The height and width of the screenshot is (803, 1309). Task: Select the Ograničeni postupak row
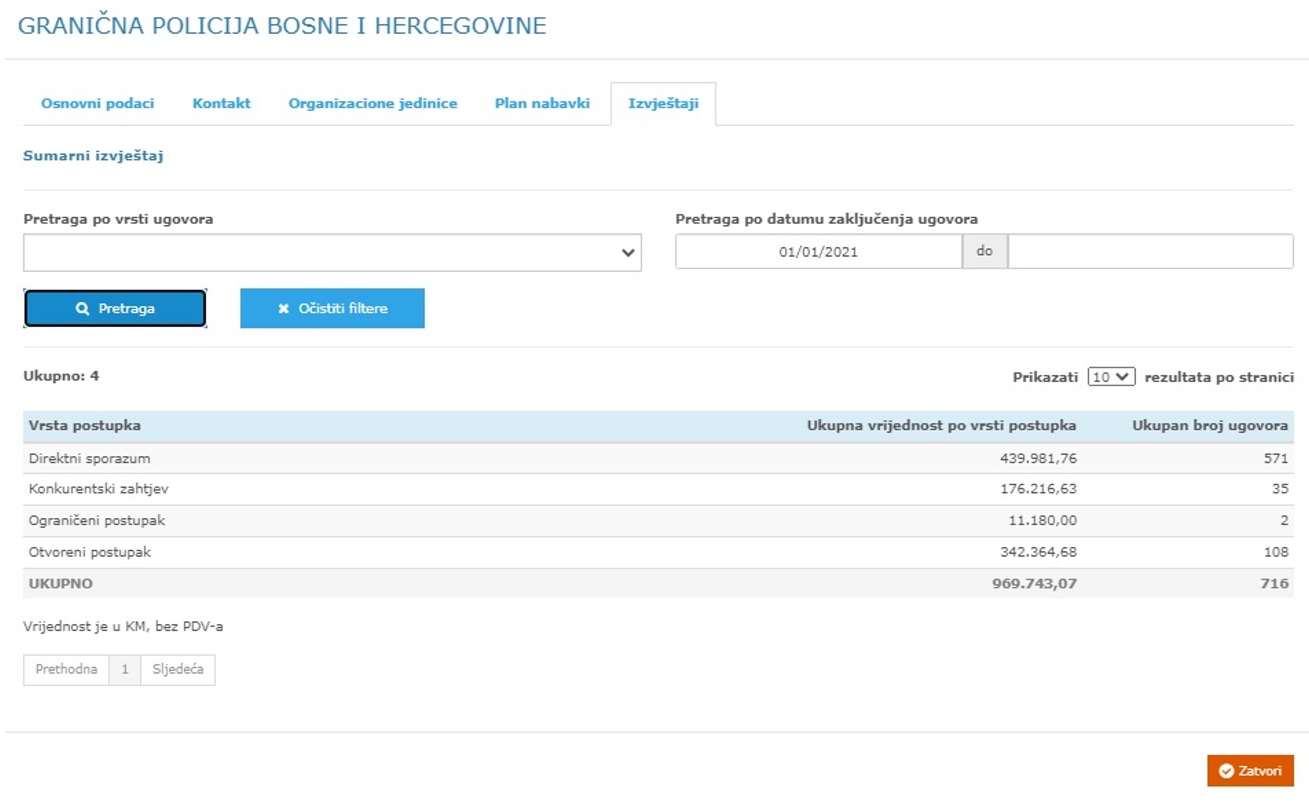[658, 521]
